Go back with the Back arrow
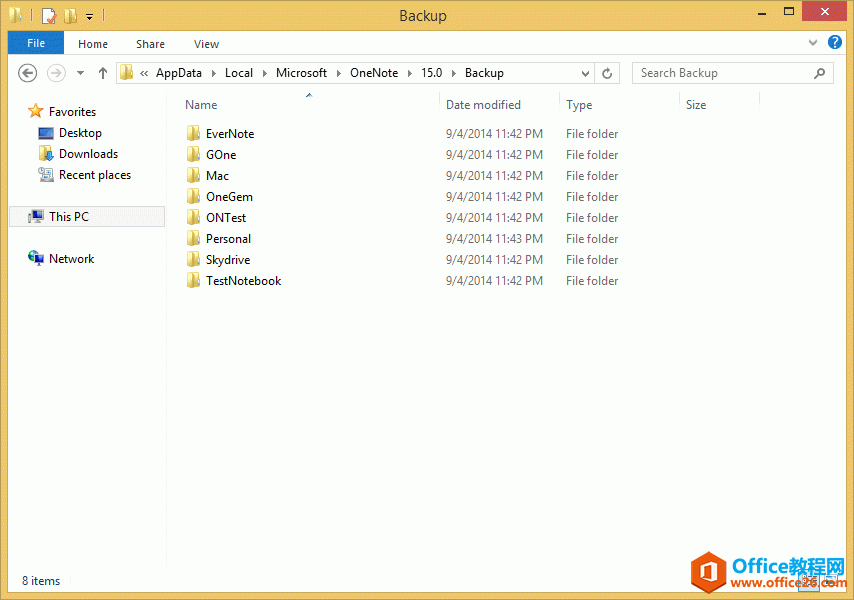This screenshot has width=854, height=600. (27, 73)
